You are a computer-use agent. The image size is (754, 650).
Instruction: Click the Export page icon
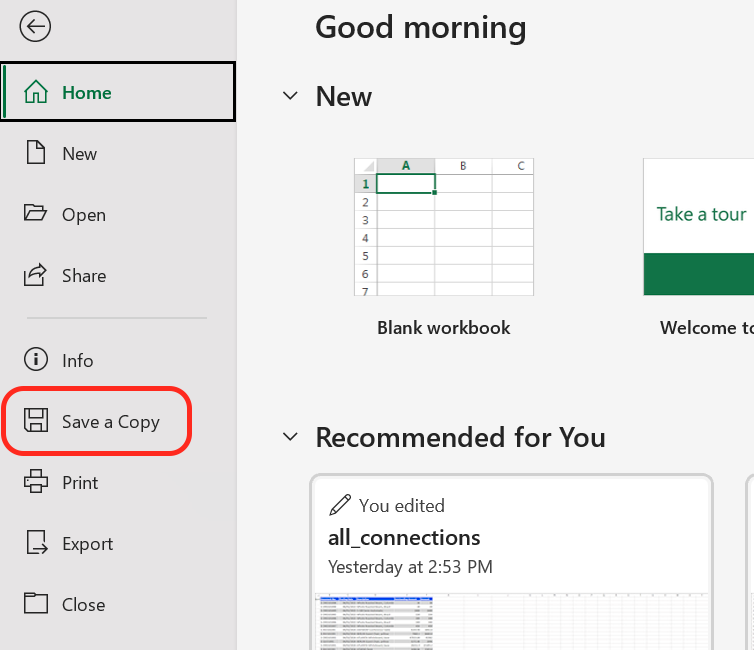37,542
